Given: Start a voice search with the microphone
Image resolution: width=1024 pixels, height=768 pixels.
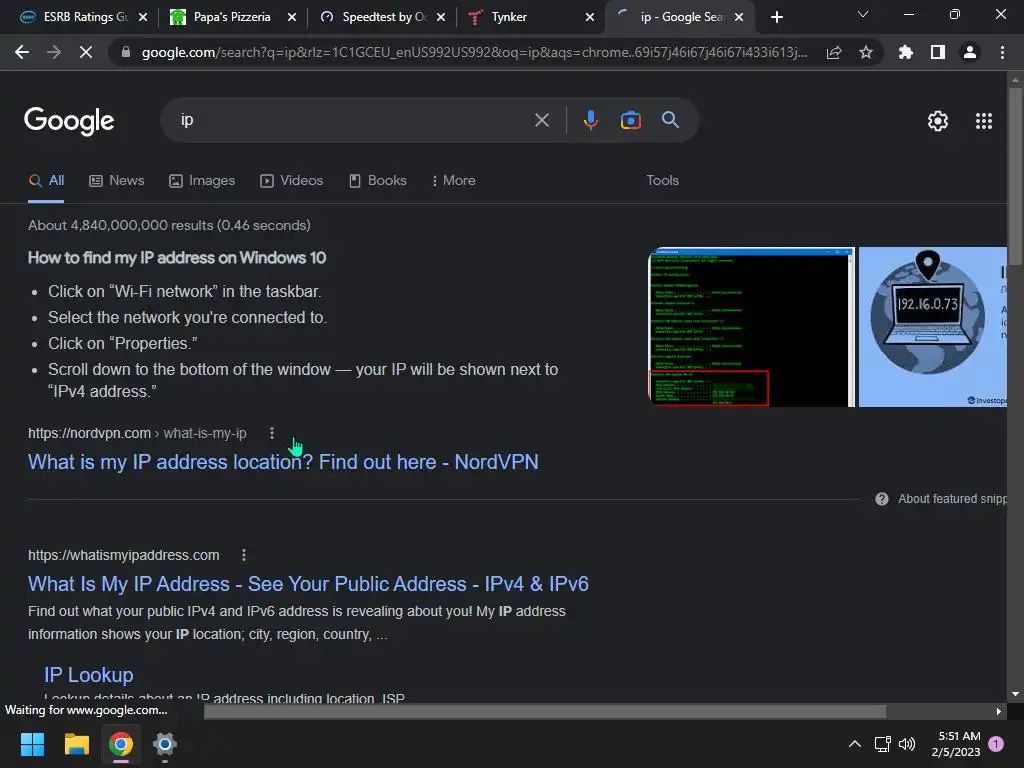Looking at the screenshot, I should (591, 120).
